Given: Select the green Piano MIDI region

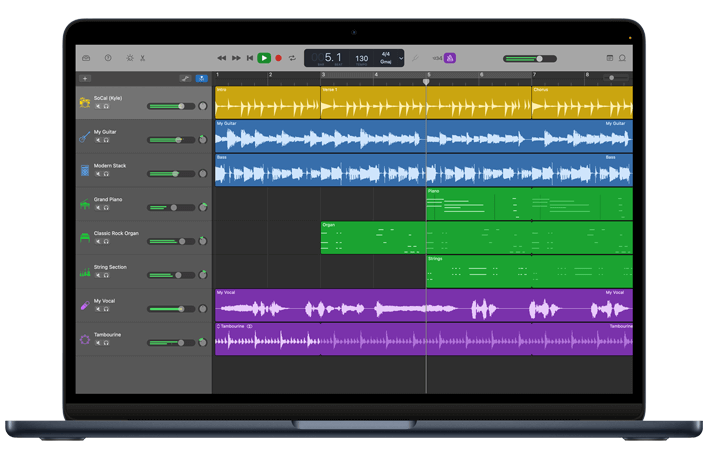Looking at the screenshot, I should 529,204.
